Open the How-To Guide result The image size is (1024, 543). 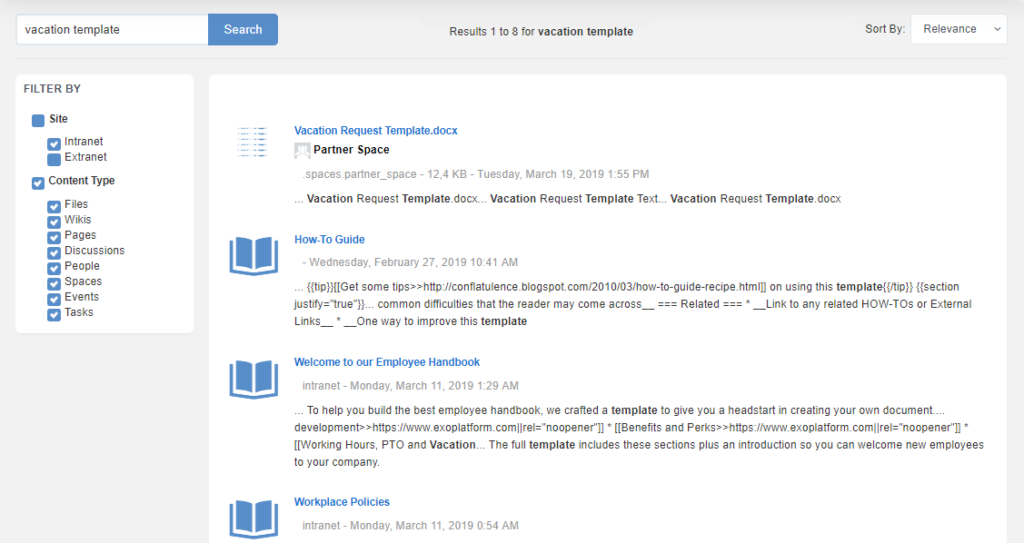(329, 240)
